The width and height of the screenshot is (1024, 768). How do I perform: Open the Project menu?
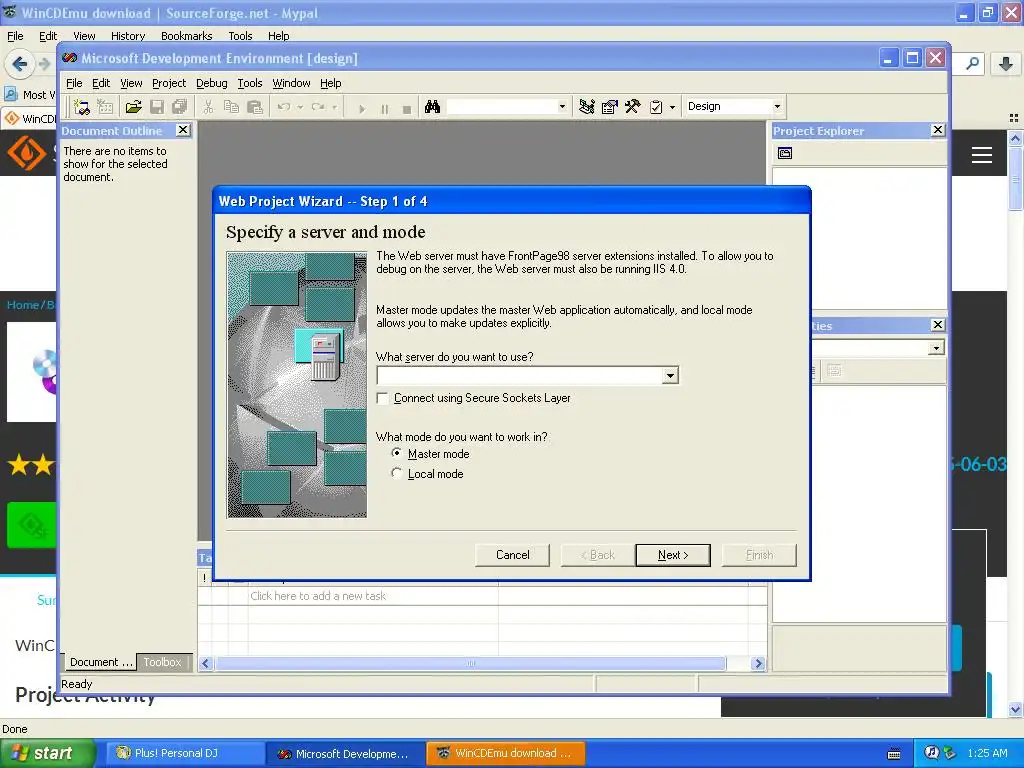[169, 83]
